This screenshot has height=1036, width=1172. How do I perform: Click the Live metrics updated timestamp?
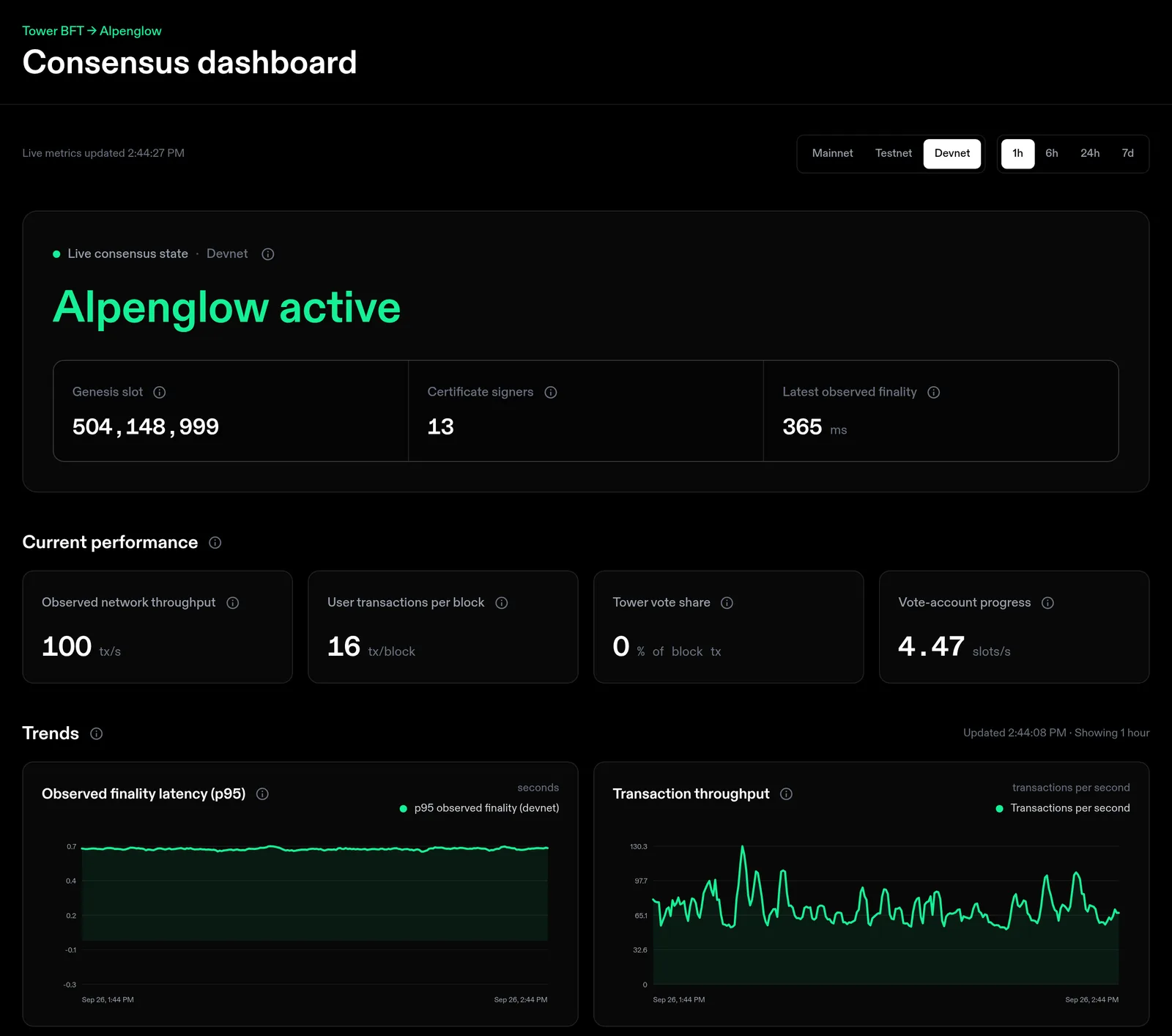(x=103, y=153)
